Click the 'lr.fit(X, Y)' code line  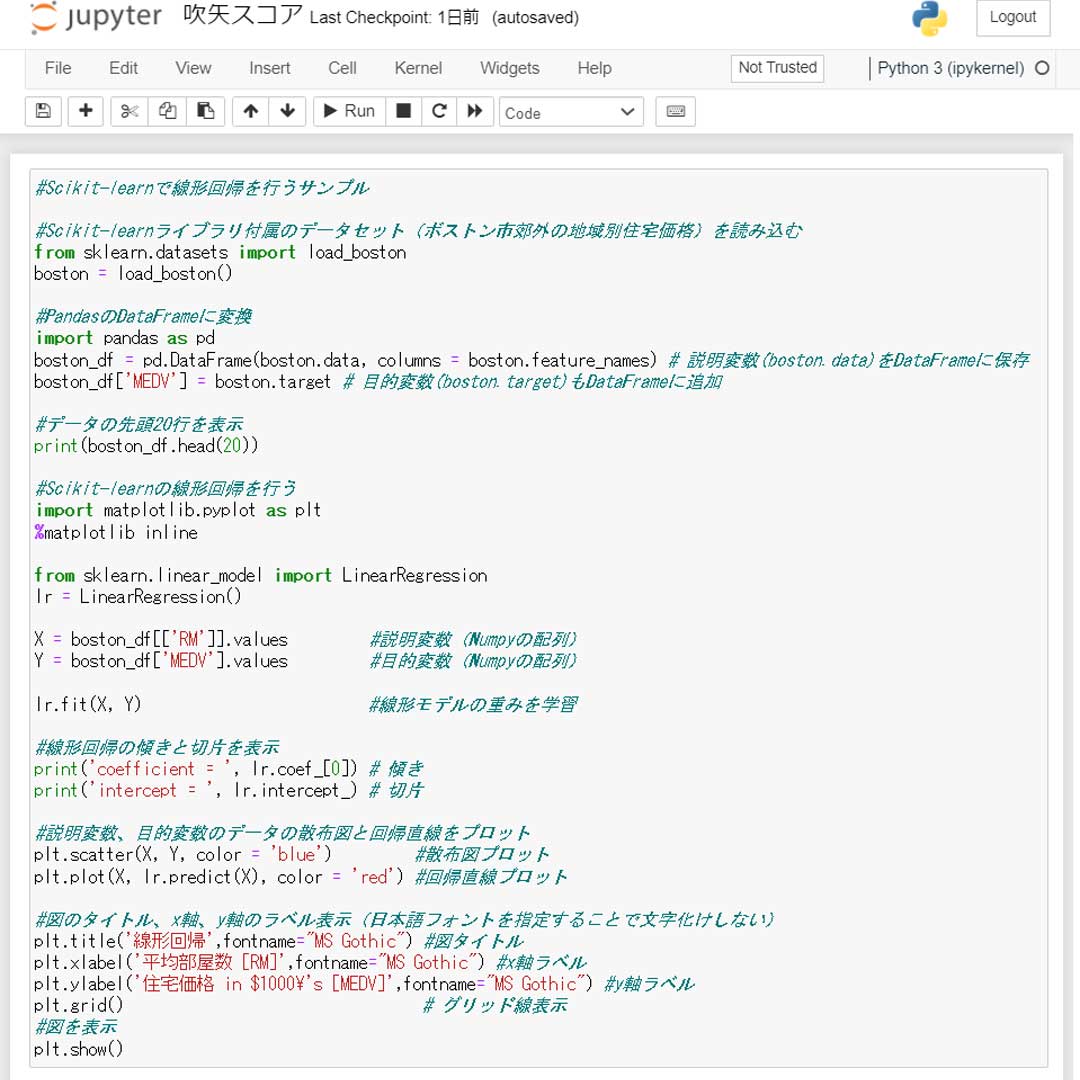point(87,704)
